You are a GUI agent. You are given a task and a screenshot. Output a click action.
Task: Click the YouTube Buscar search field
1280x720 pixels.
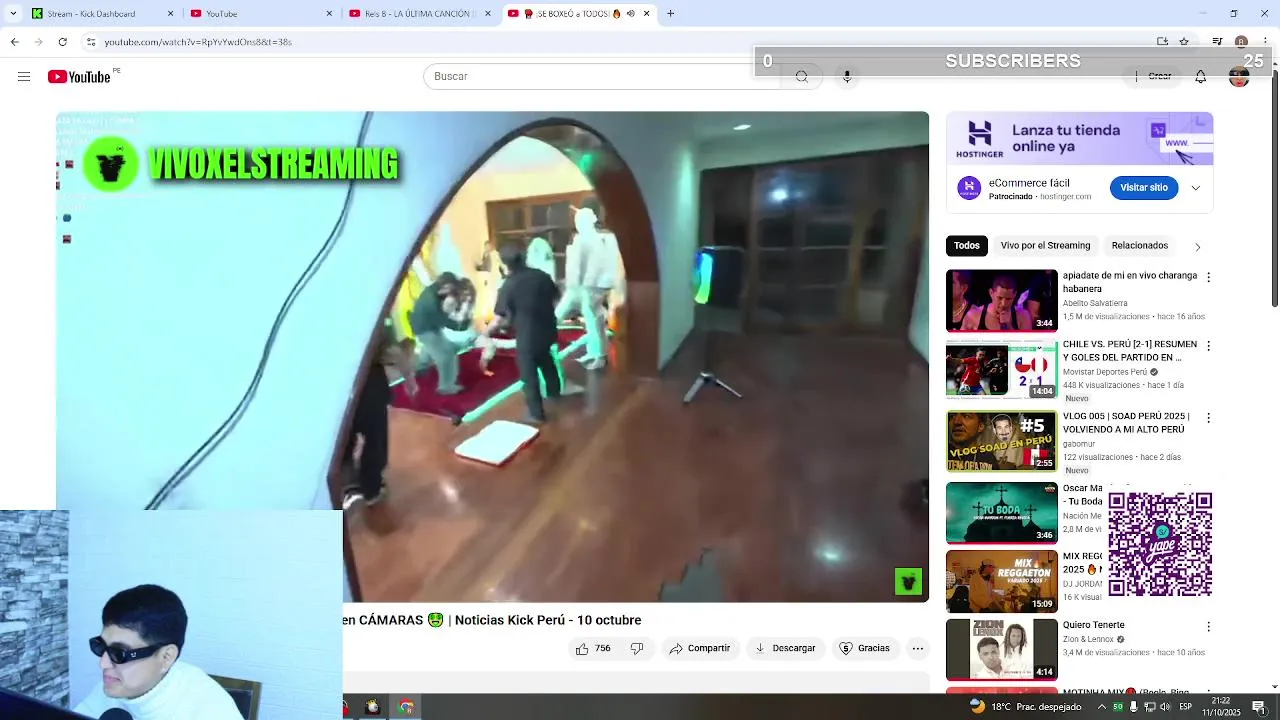click(x=602, y=77)
